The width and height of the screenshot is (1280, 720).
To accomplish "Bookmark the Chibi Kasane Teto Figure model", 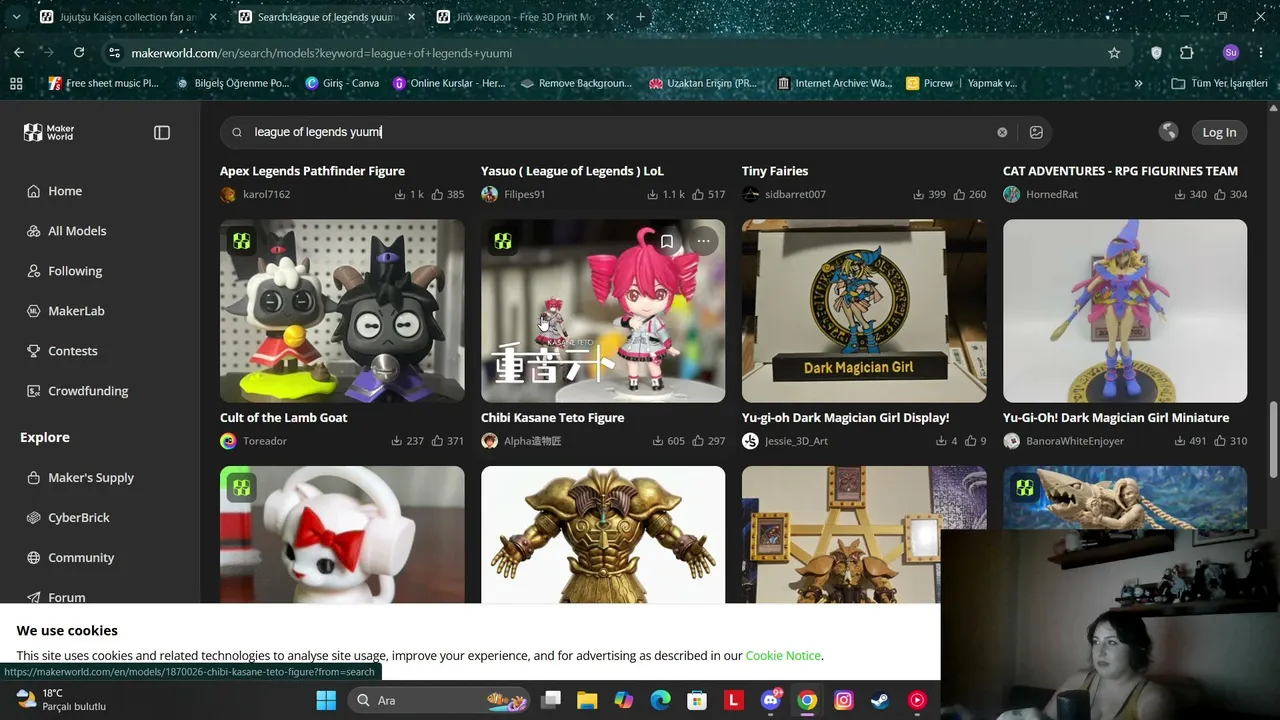I will [667, 241].
